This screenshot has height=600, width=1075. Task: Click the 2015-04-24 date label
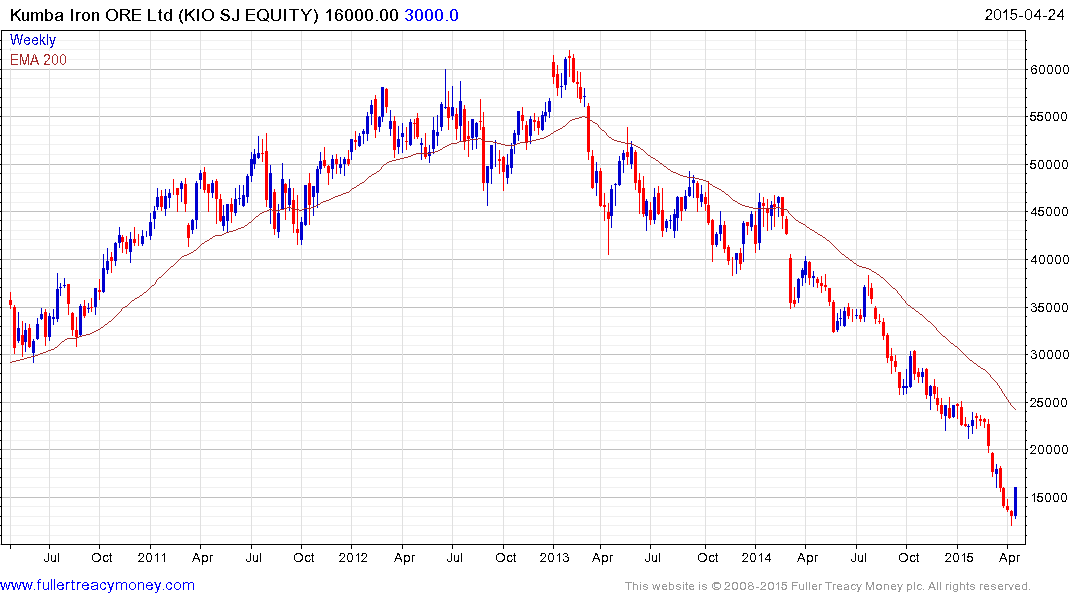click(1024, 14)
